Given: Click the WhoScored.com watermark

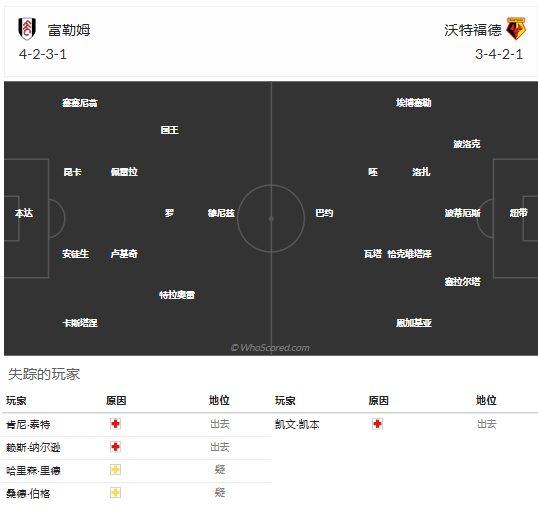Looking at the screenshot, I should (270, 348).
